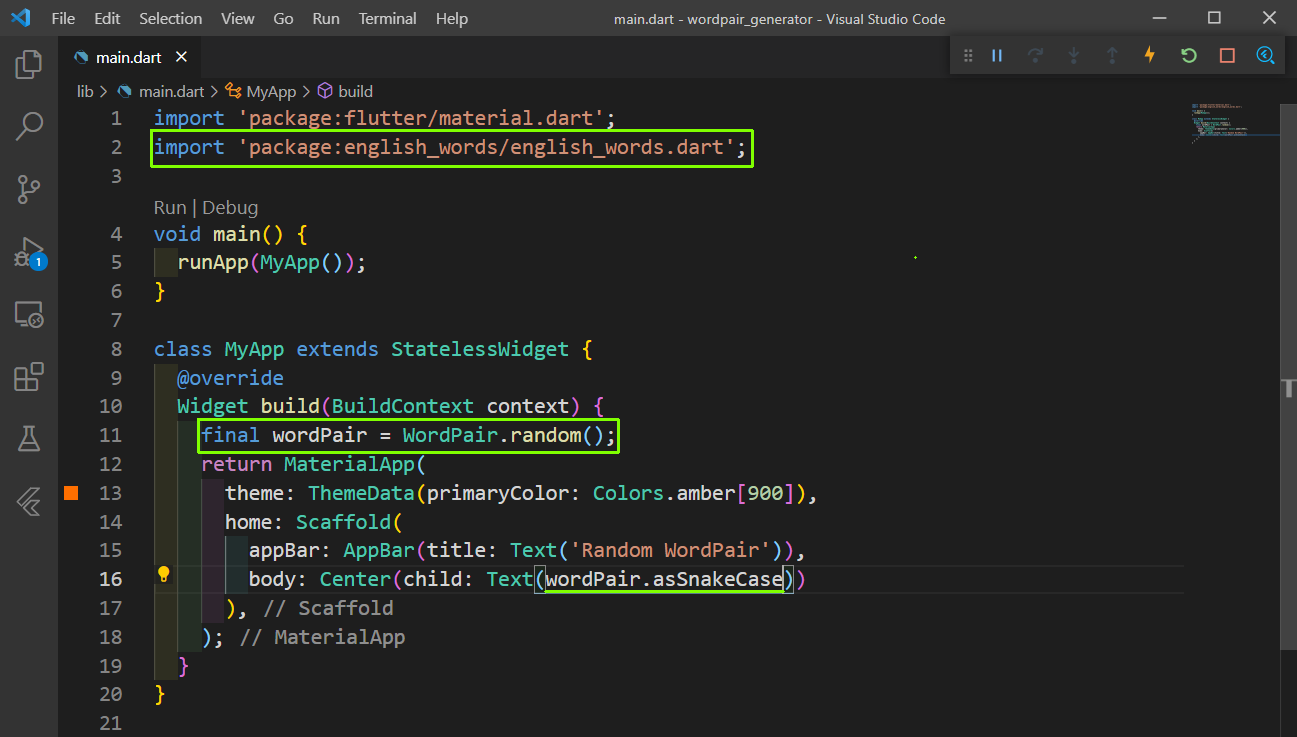Stop the debug session
Image resolution: width=1297 pixels, height=737 pixels.
1227,56
